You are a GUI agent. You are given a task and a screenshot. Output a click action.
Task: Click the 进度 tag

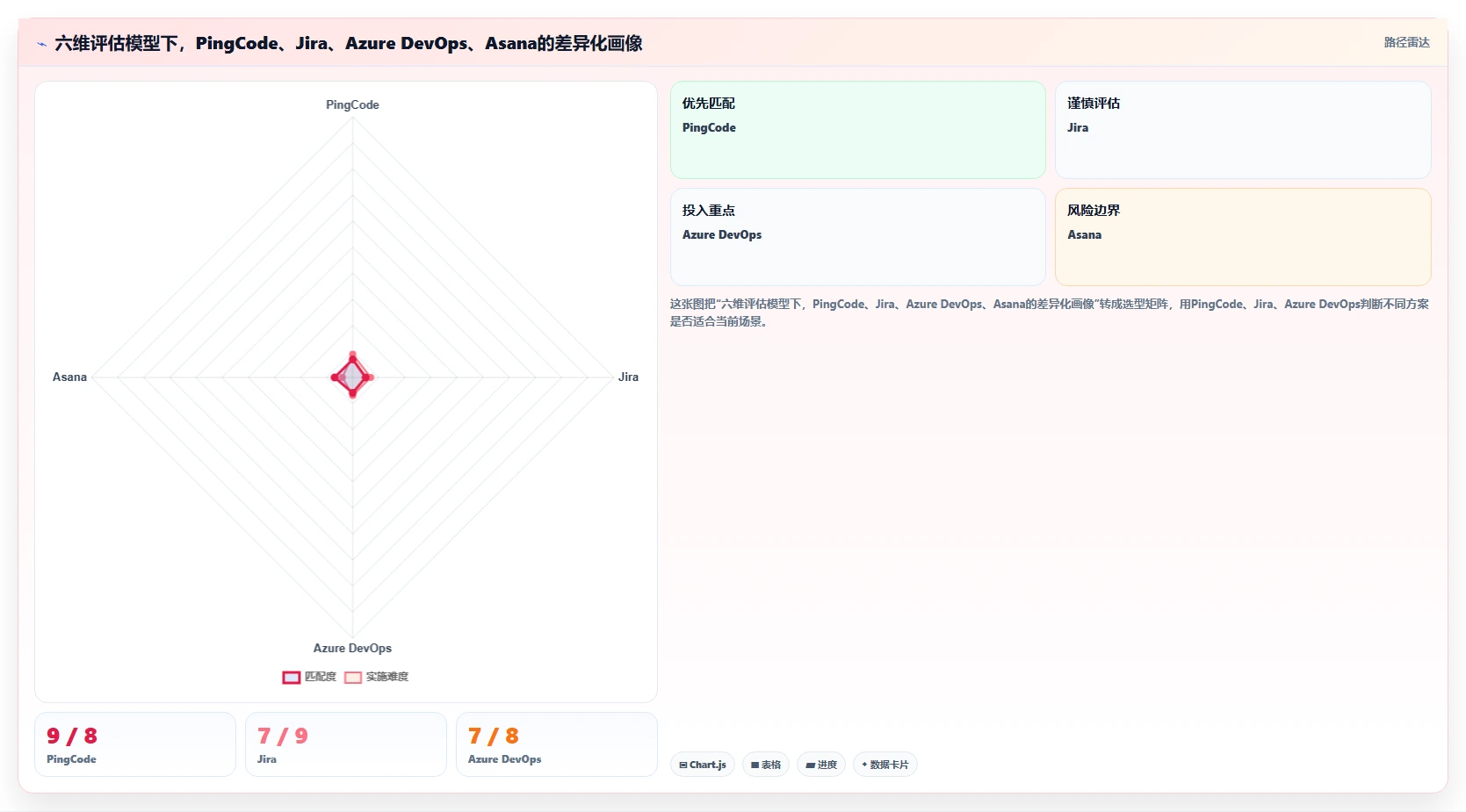pos(821,765)
